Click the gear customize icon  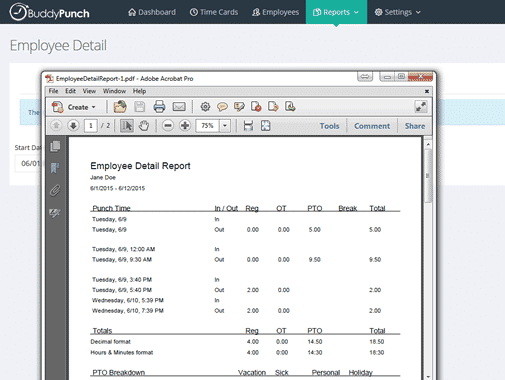click(205, 107)
